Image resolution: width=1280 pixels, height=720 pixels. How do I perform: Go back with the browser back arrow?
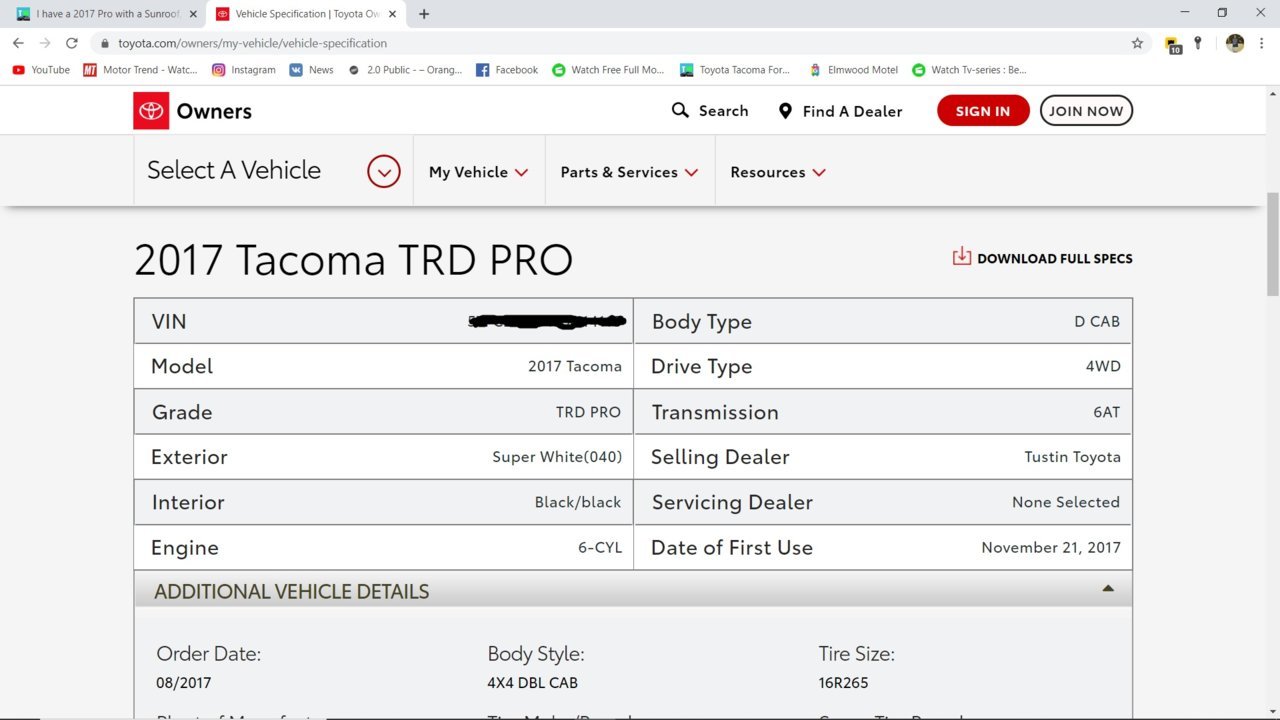point(18,43)
